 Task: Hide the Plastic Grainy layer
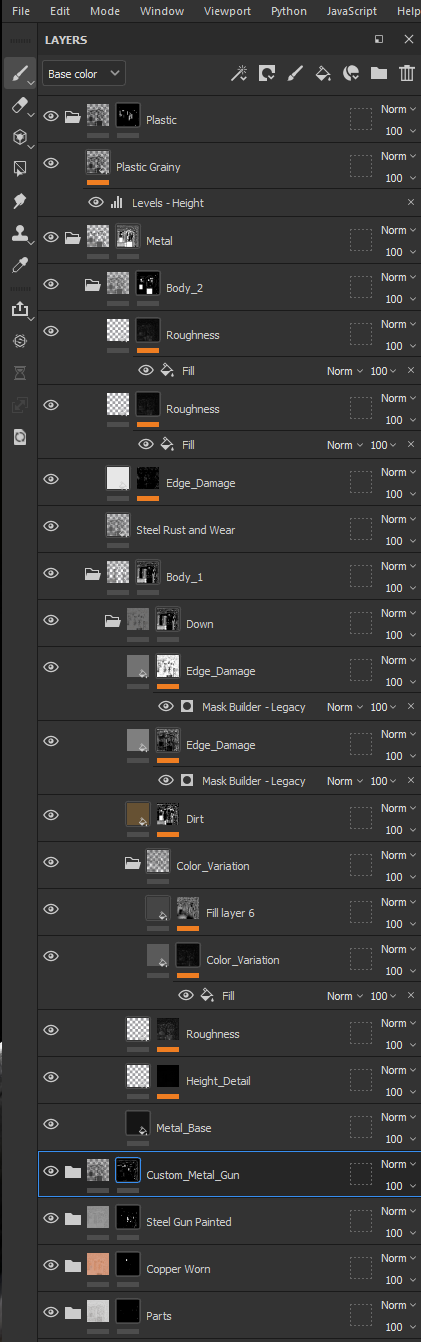51,165
